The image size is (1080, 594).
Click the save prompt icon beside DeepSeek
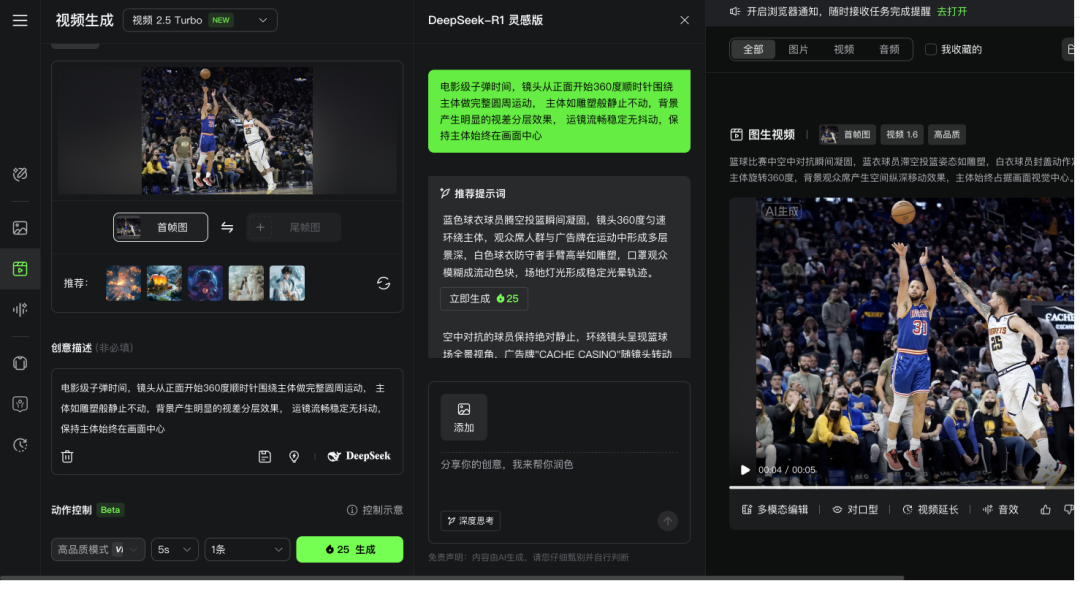(x=264, y=456)
